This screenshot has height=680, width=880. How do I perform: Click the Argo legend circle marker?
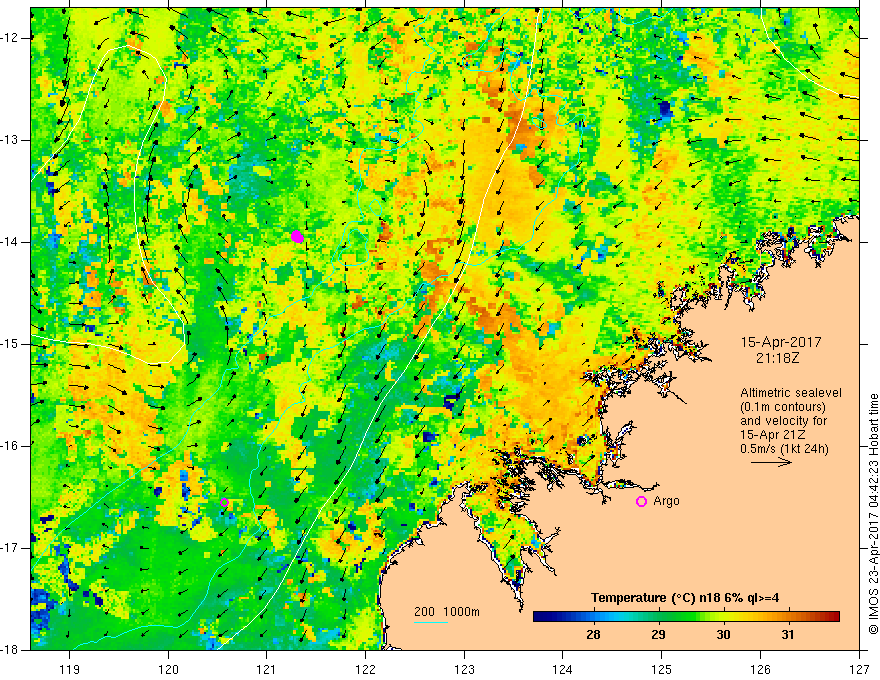click(641, 501)
